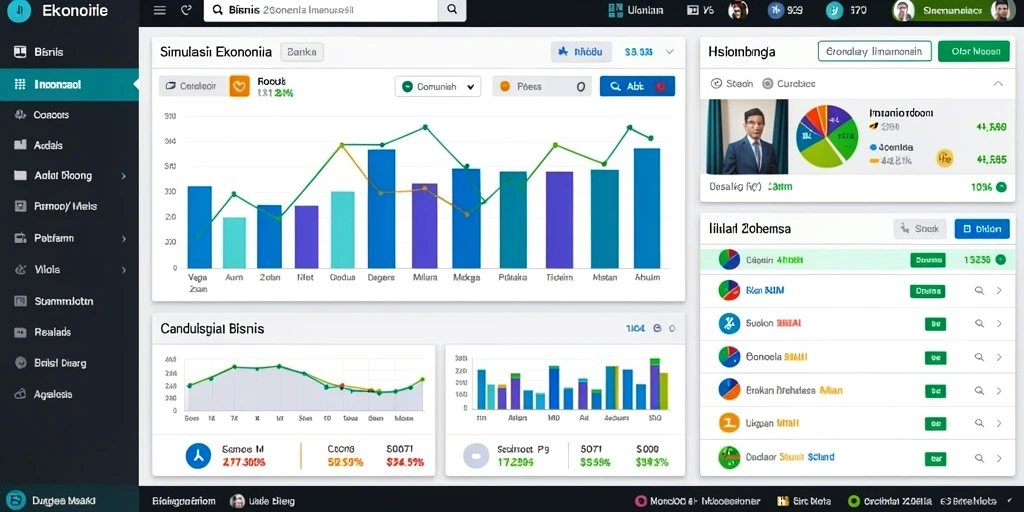Click search magnifier in Bian NIM row

(x=979, y=290)
